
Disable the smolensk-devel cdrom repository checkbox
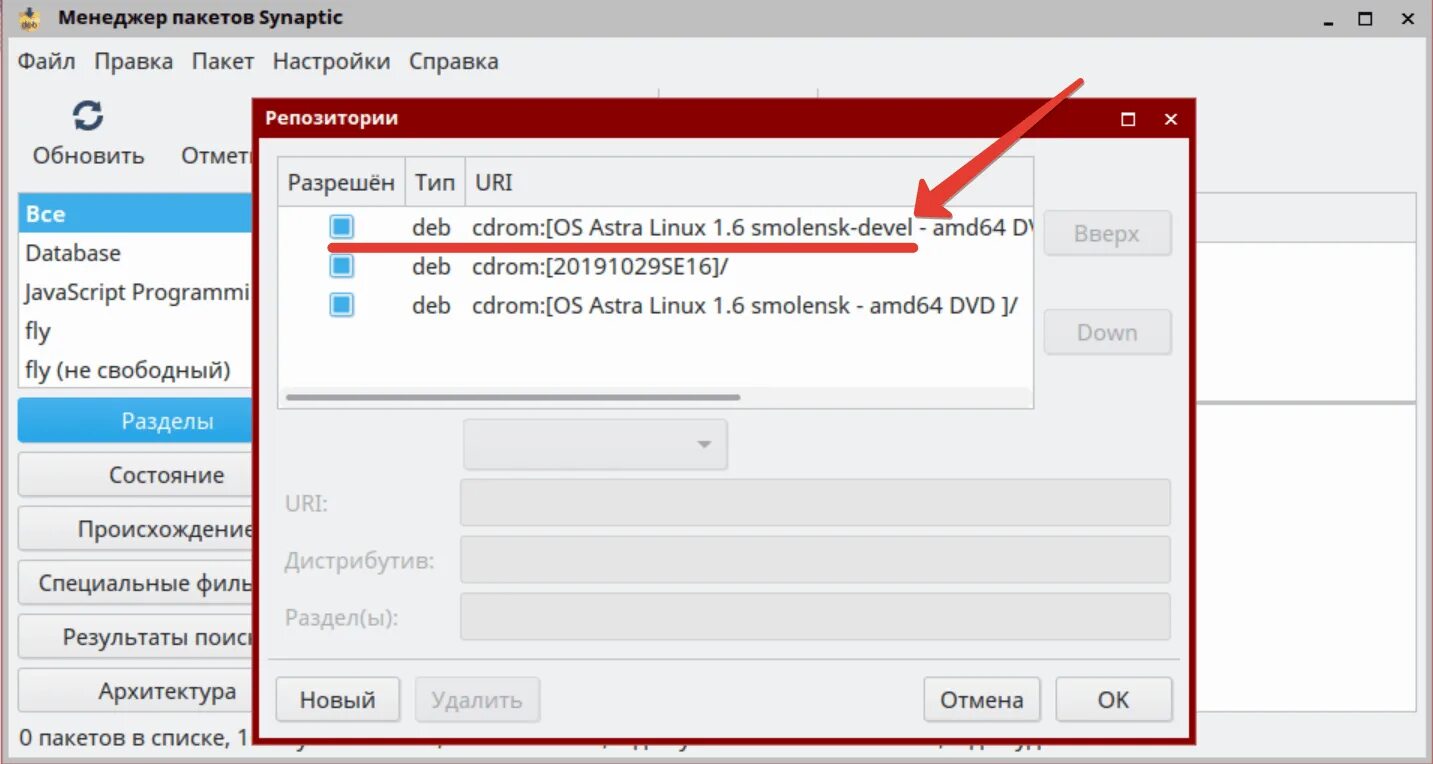coord(340,227)
